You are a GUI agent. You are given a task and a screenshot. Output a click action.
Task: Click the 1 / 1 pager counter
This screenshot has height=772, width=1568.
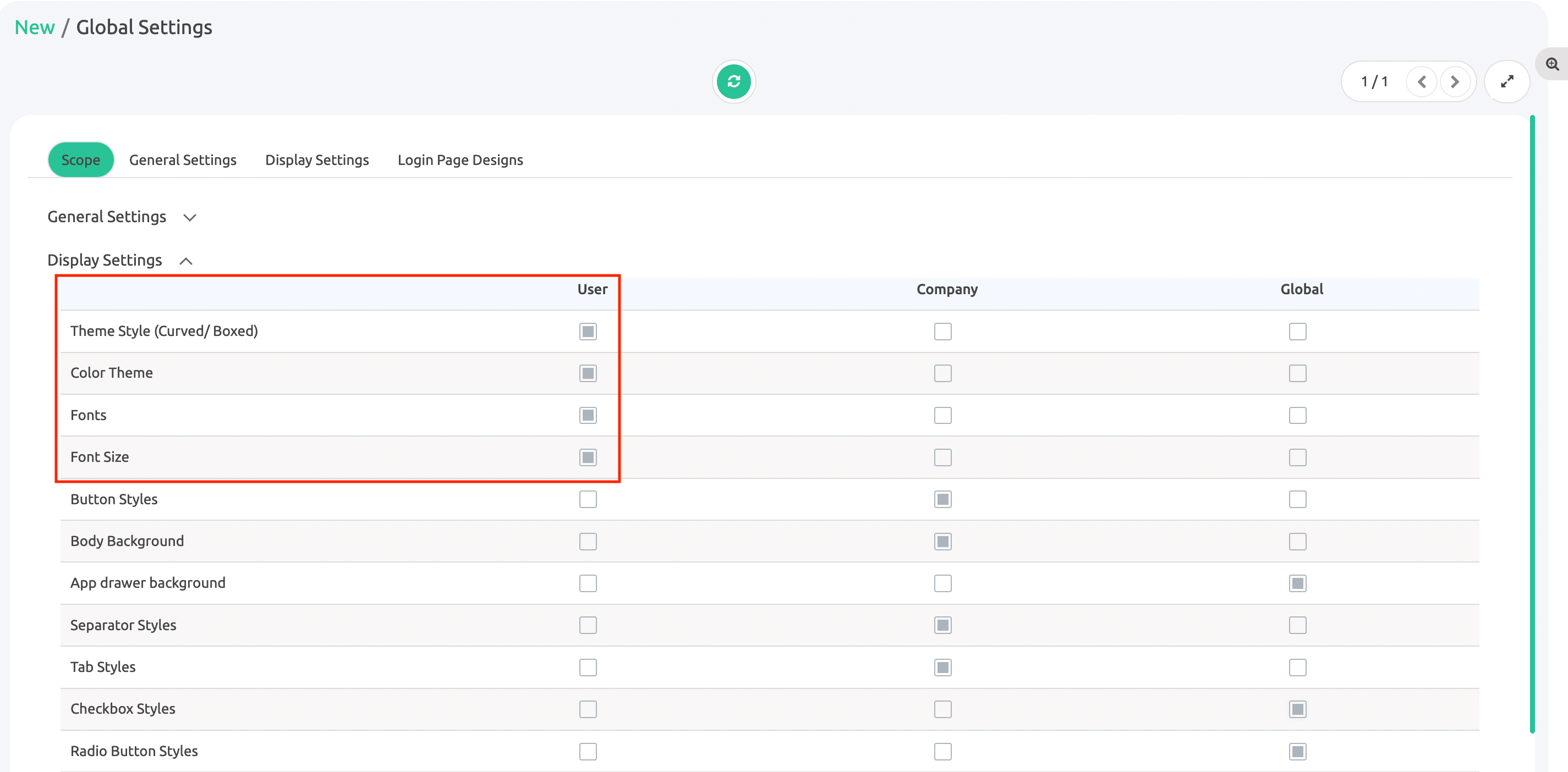pyautogui.click(x=1374, y=81)
